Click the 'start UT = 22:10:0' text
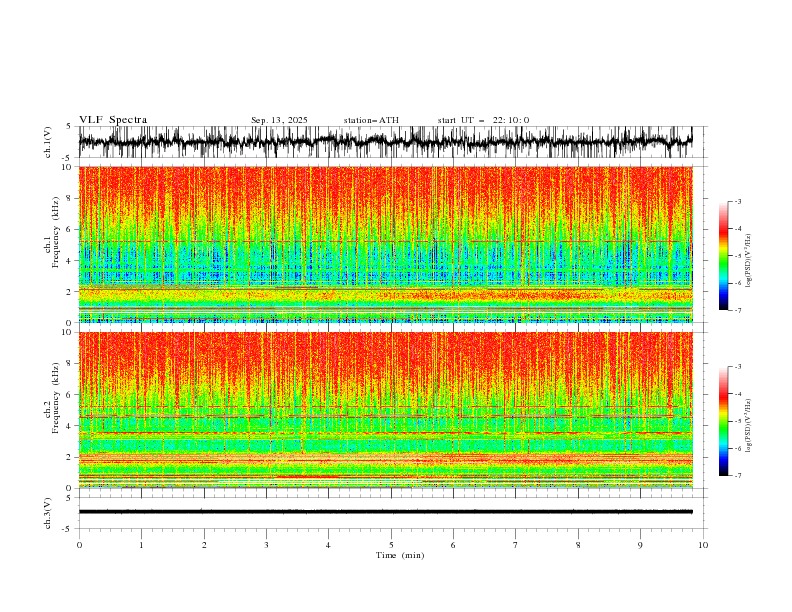Screen dimensions: 792x612 483,120
